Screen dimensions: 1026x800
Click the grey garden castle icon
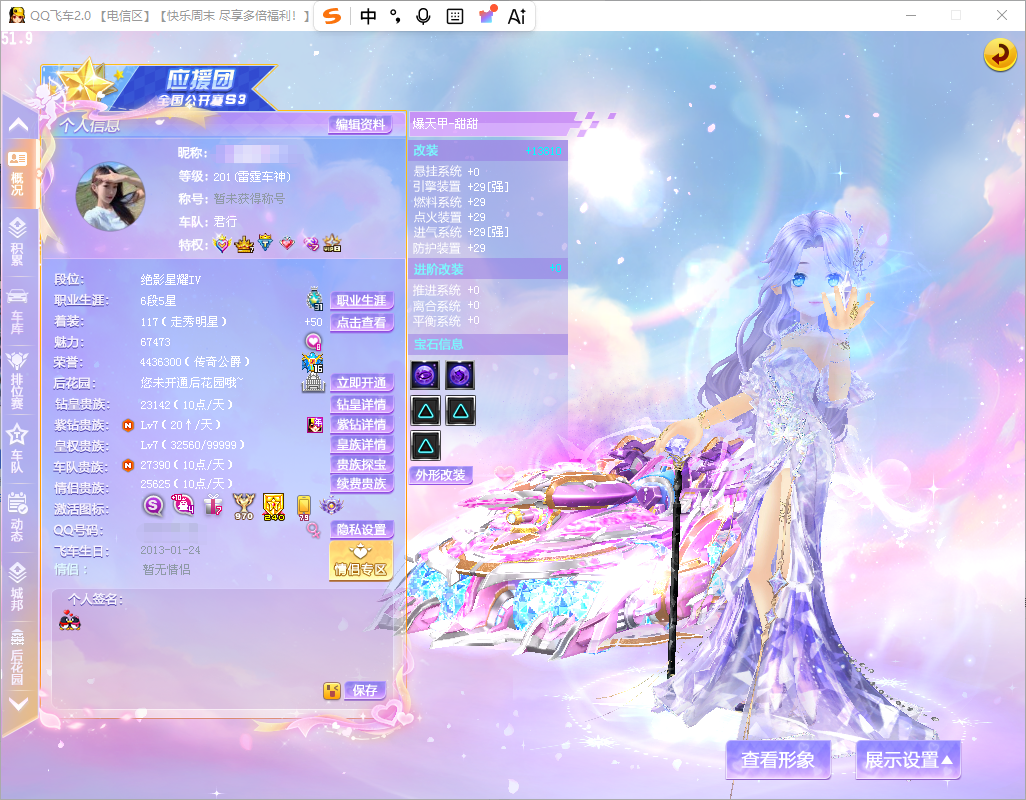click(313, 383)
